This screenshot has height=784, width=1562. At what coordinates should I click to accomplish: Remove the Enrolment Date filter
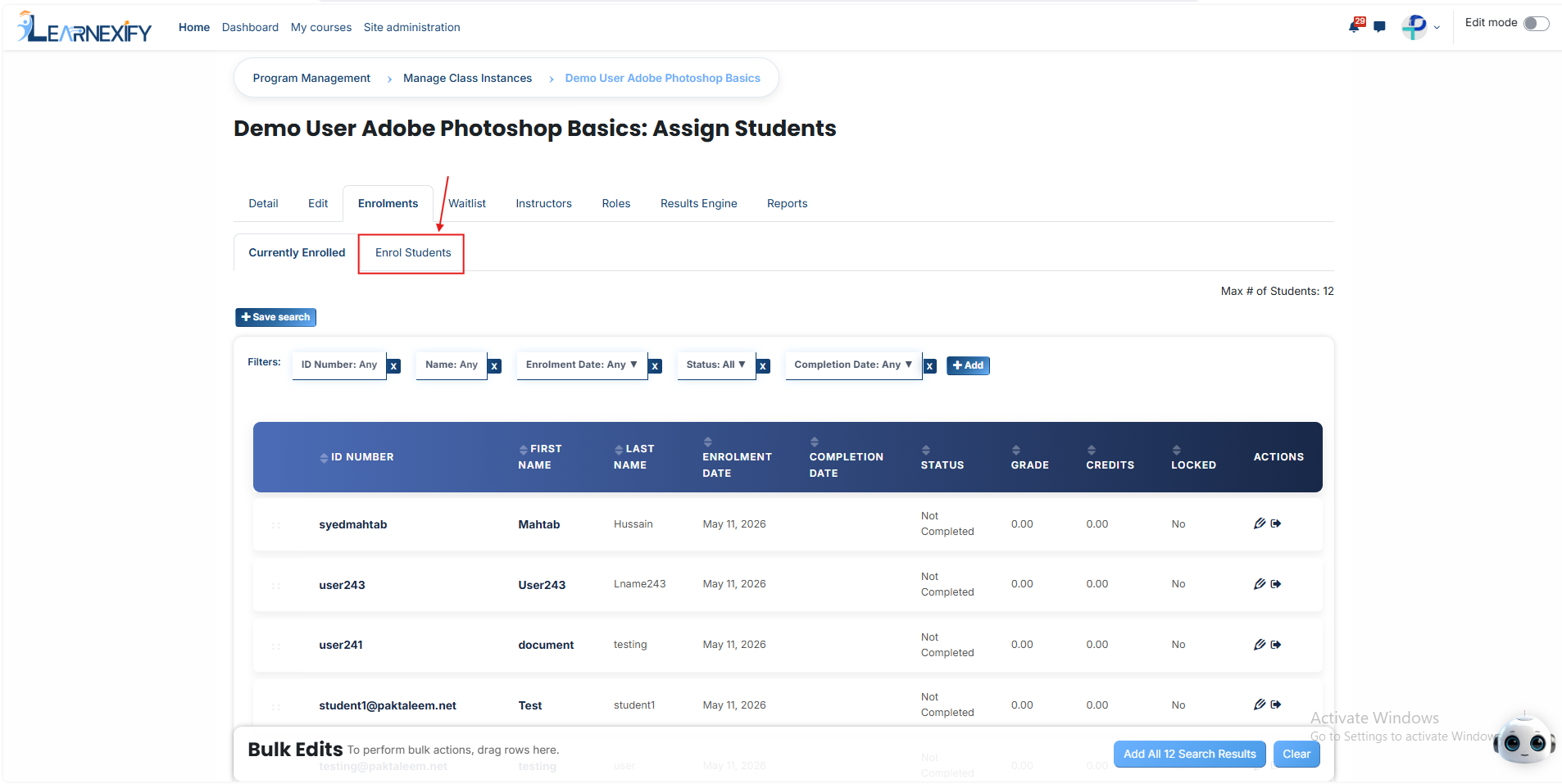(656, 366)
